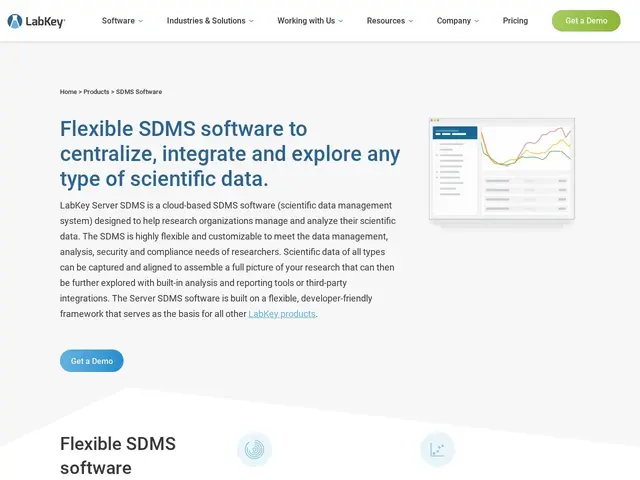Click the scatter plot feature icon
This screenshot has height=480, width=640.
click(437, 449)
